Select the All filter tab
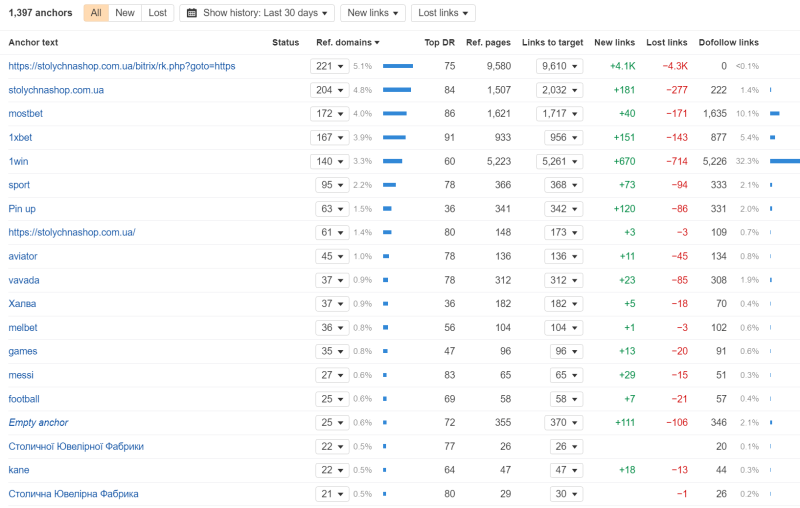The image size is (800, 508). click(x=96, y=13)
